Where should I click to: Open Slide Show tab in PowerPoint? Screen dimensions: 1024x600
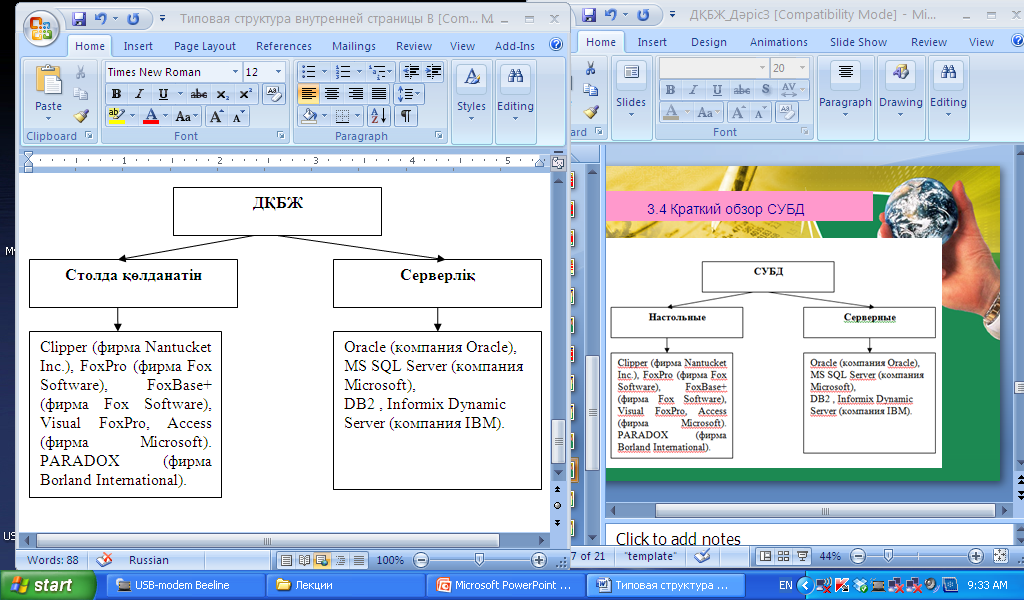(858, 42)
